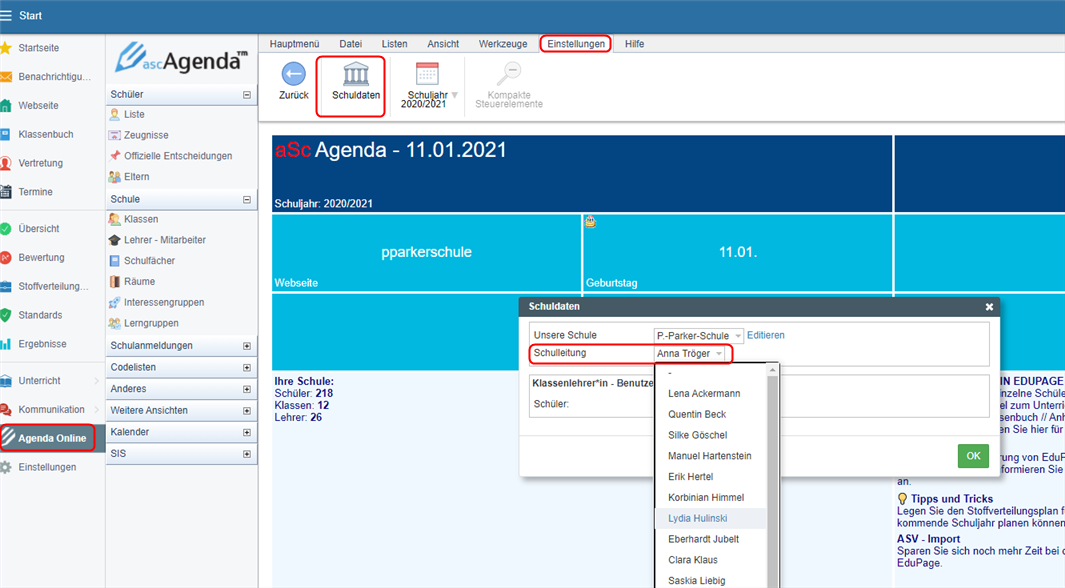Open Kommunikation in left sidebar
1065x588 pixels.
50,409
